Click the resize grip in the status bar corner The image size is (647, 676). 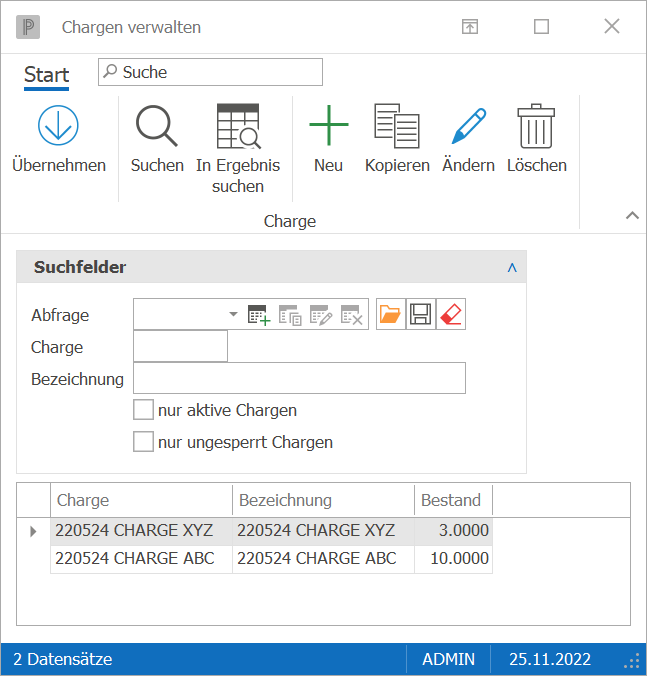632,660
